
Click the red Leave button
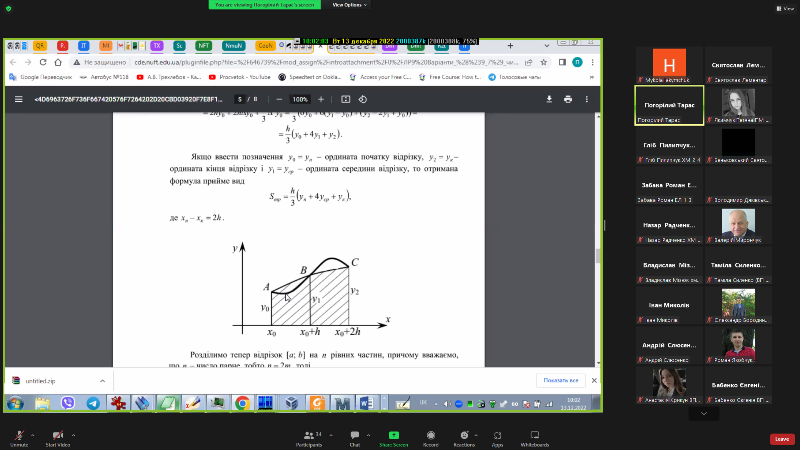point(782,439)
